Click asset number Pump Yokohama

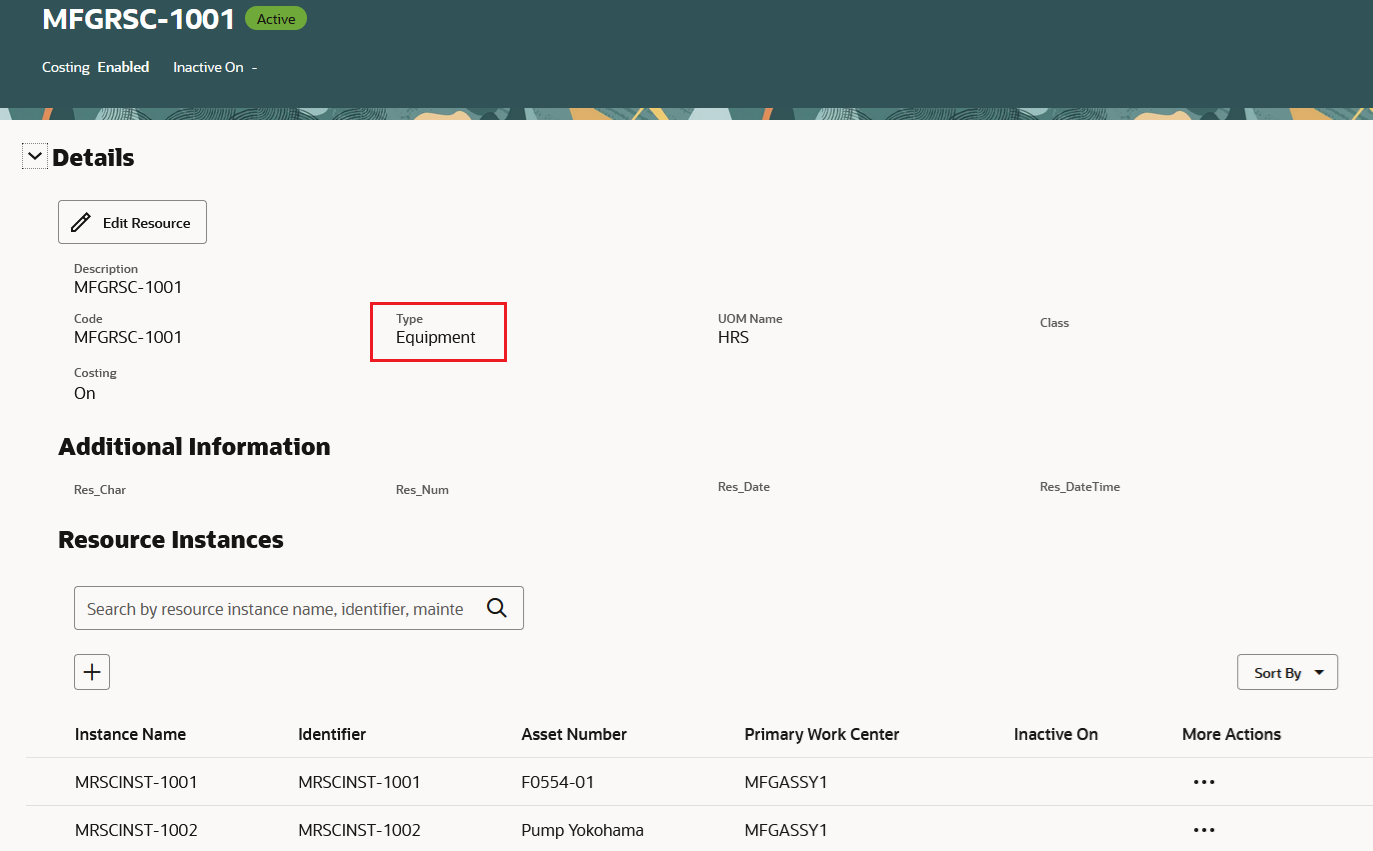[x=583, y=830]
